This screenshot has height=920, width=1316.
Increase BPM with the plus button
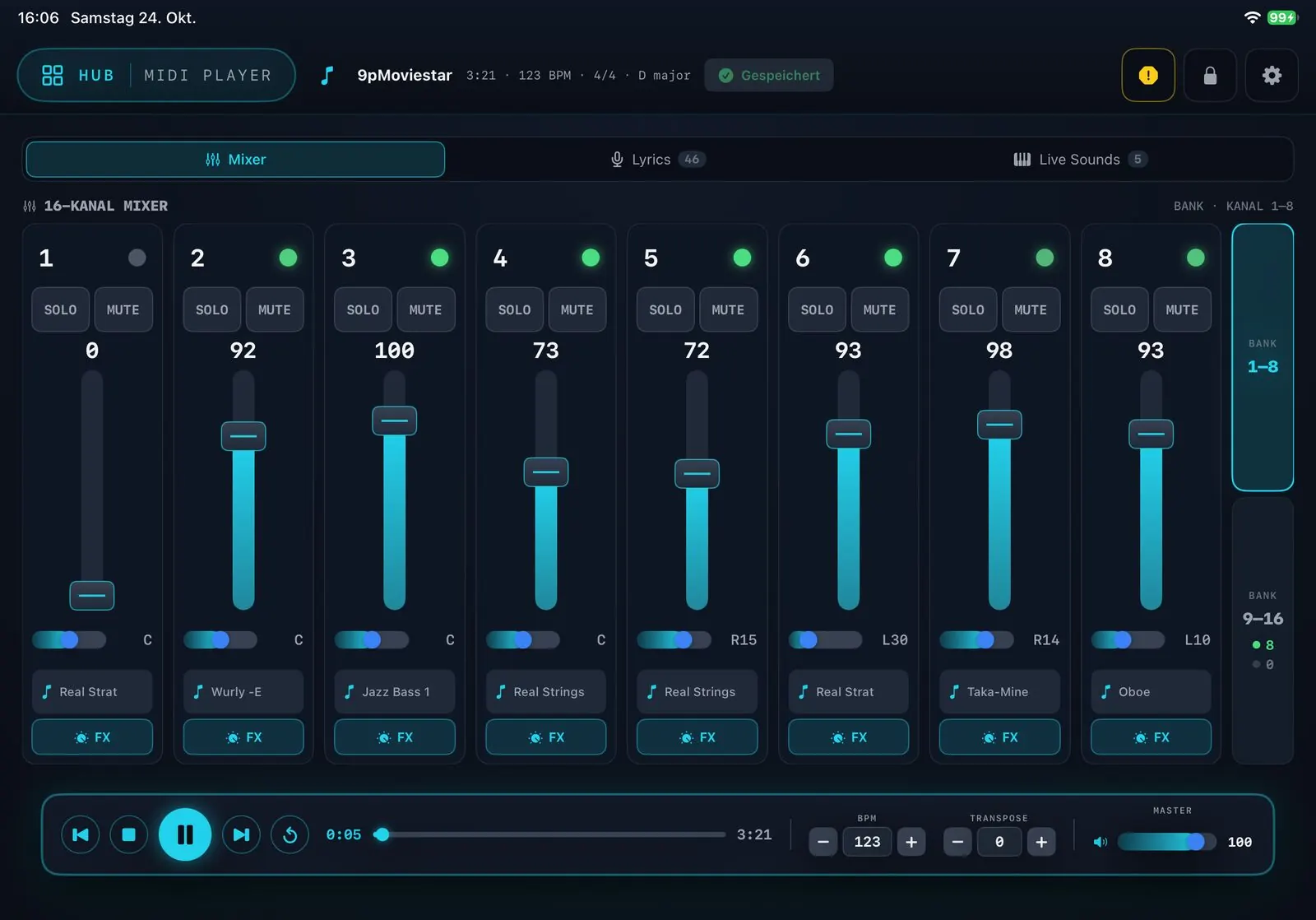click(911, 842)
